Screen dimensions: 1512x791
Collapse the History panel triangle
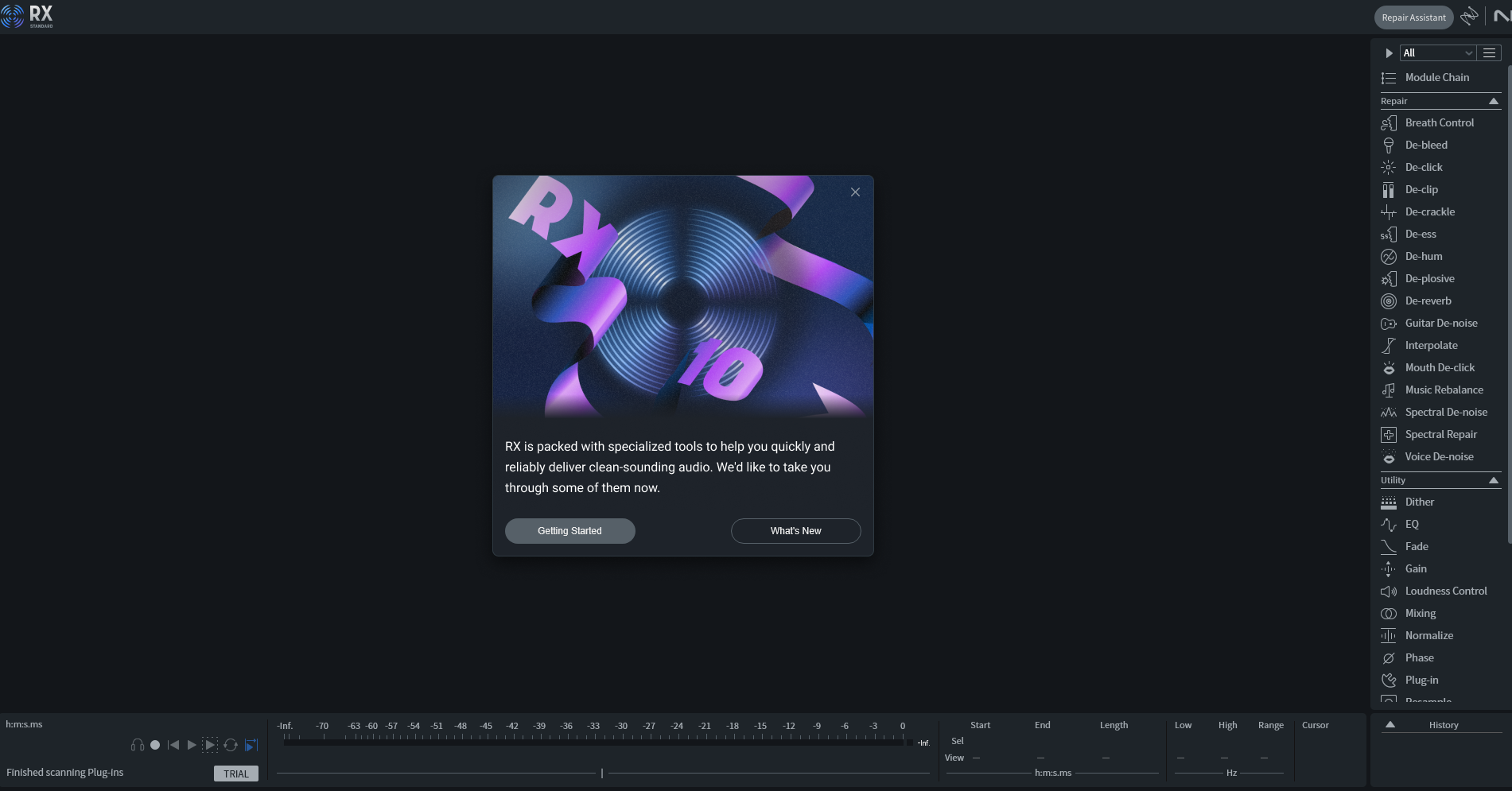click(x=1390, y=724)
